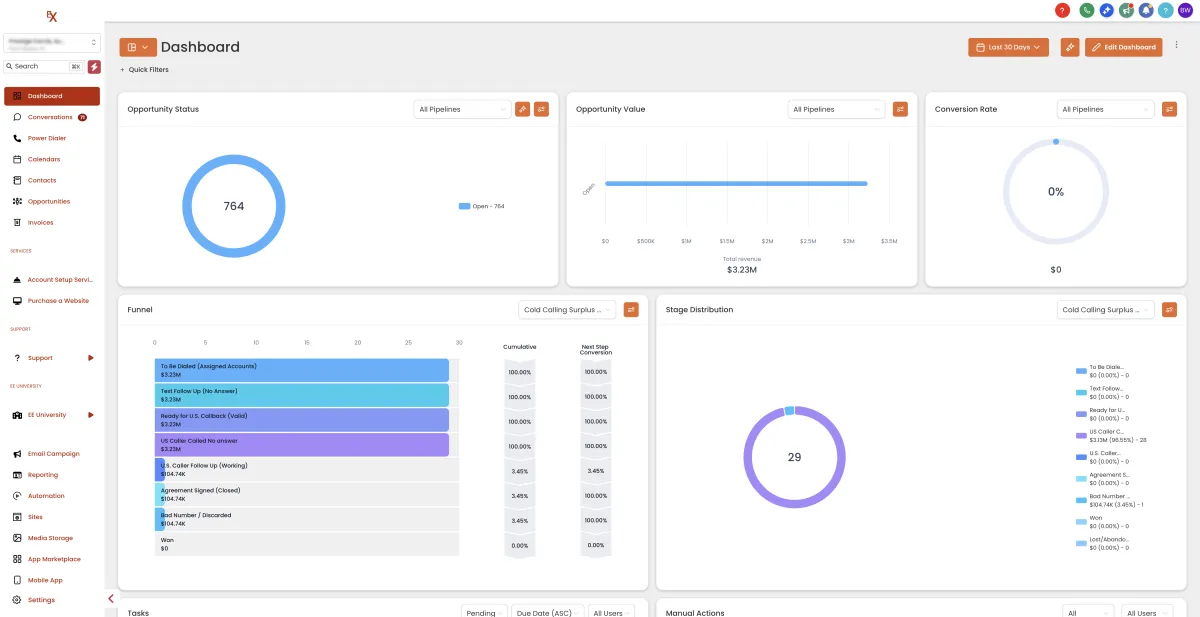Open the notifications bell icon
Image resolution: width=1200 pixels, height=617 pixels.
tap(1146, 10)
